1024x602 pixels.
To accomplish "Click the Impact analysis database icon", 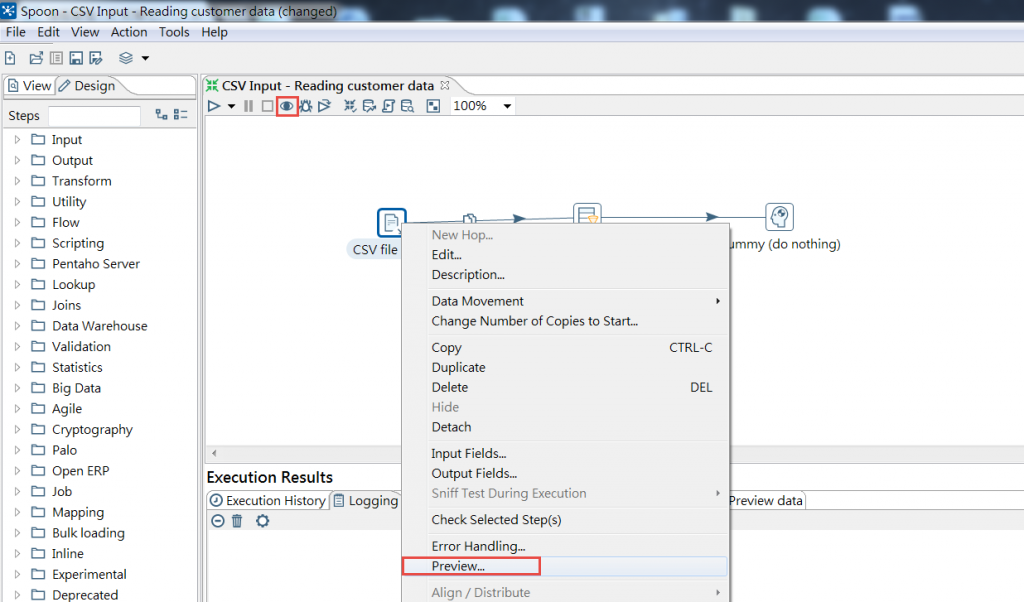I will tap(369, 106).
